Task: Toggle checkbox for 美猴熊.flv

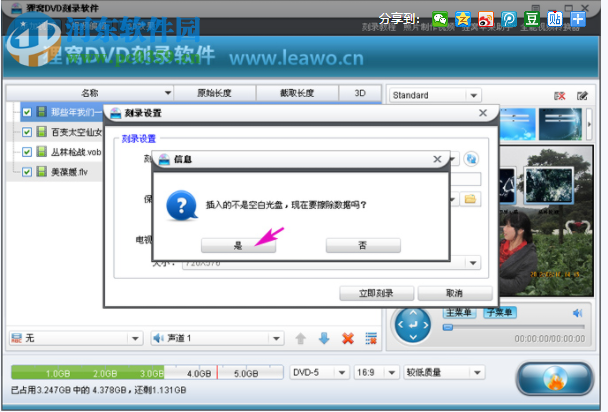Action: point(27,172)
